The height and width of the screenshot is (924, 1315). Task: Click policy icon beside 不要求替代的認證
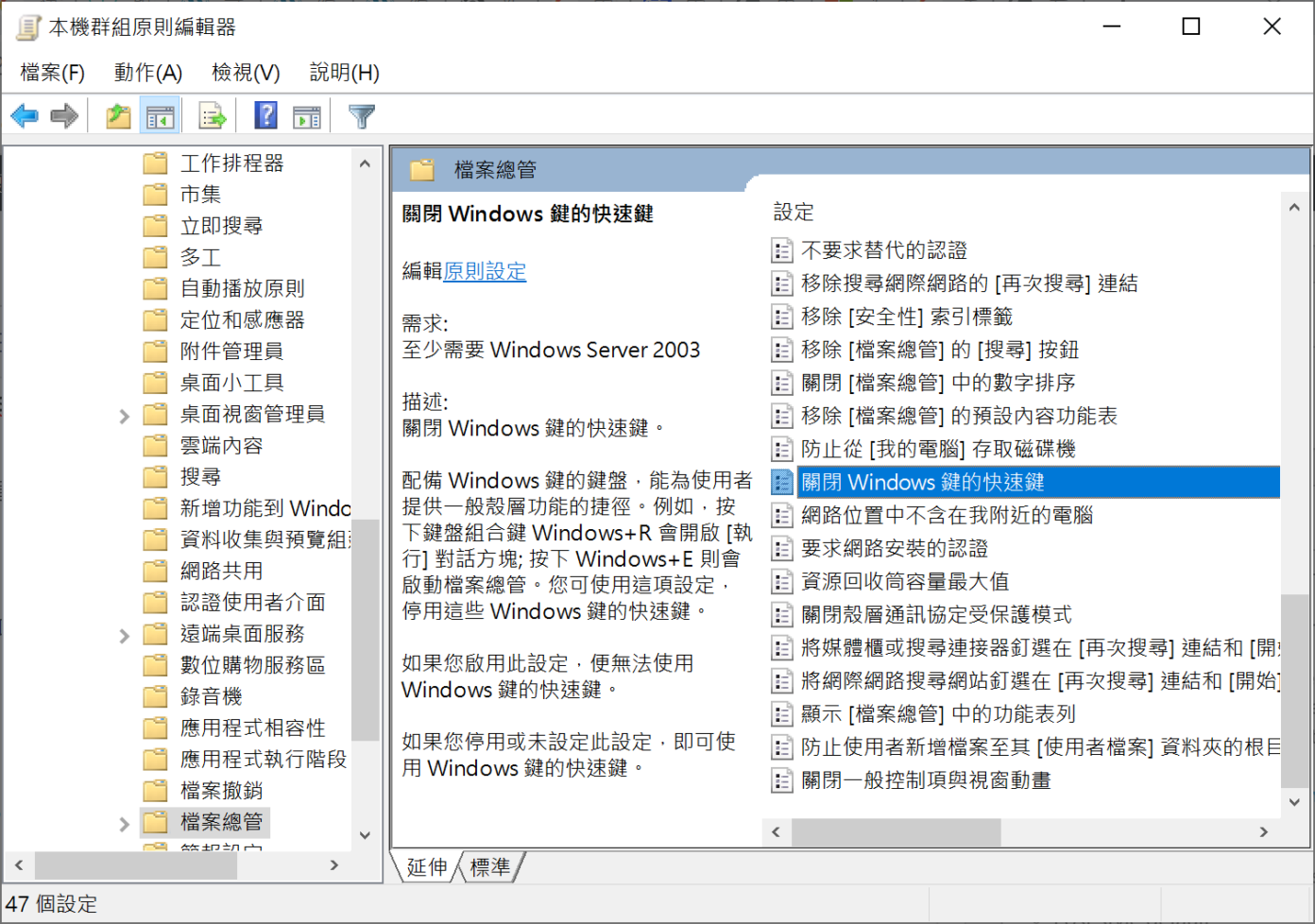pyautogui.click(x=781, y=250)
